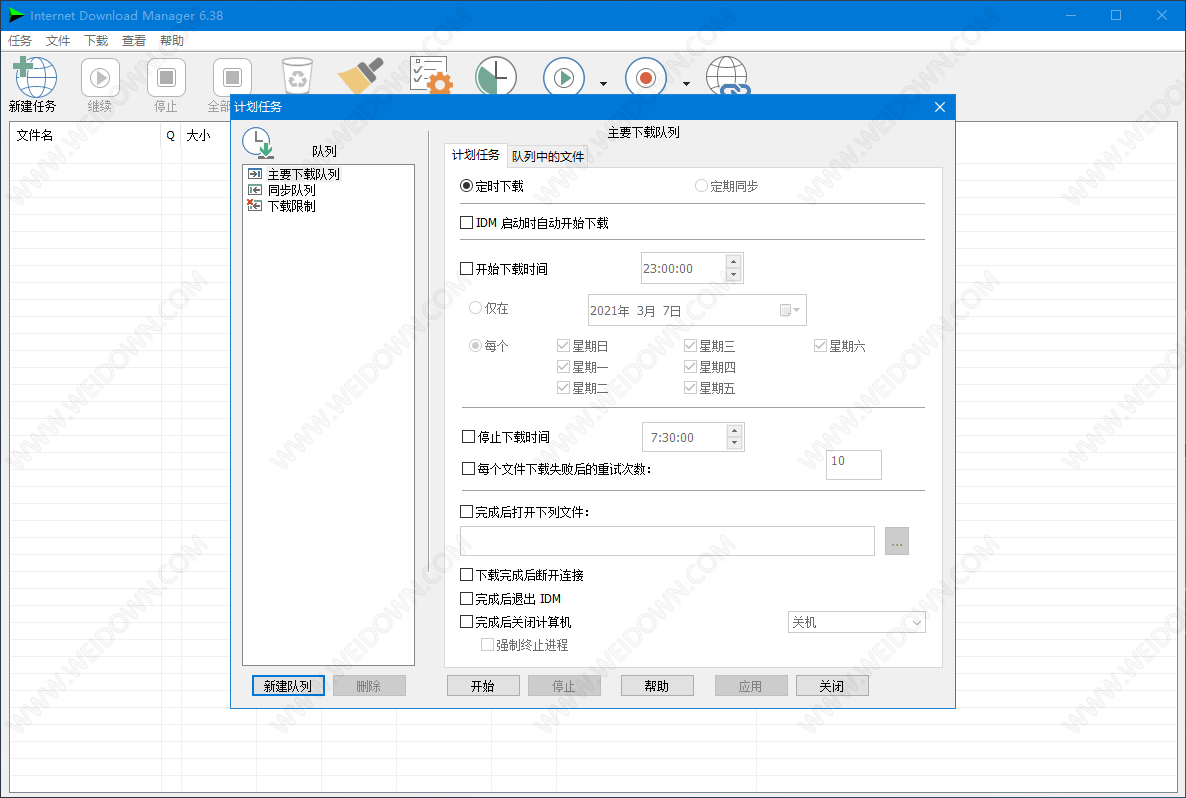Tick the 停止下载时间 checkbox
The height and width of the screenshot is (798, 1186).
(x=468, y=436)
